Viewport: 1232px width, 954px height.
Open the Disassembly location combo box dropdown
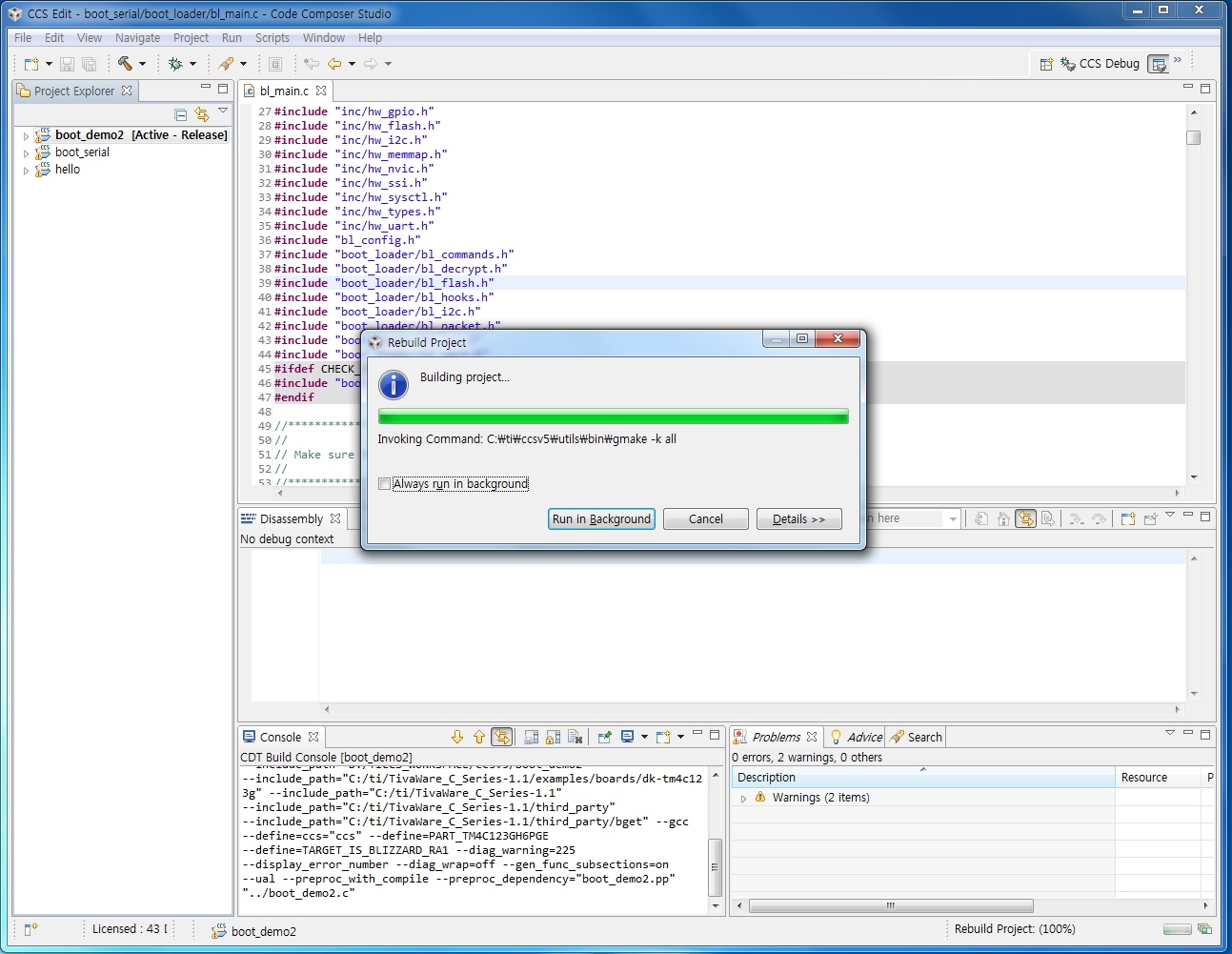click(x=952, y=518)
